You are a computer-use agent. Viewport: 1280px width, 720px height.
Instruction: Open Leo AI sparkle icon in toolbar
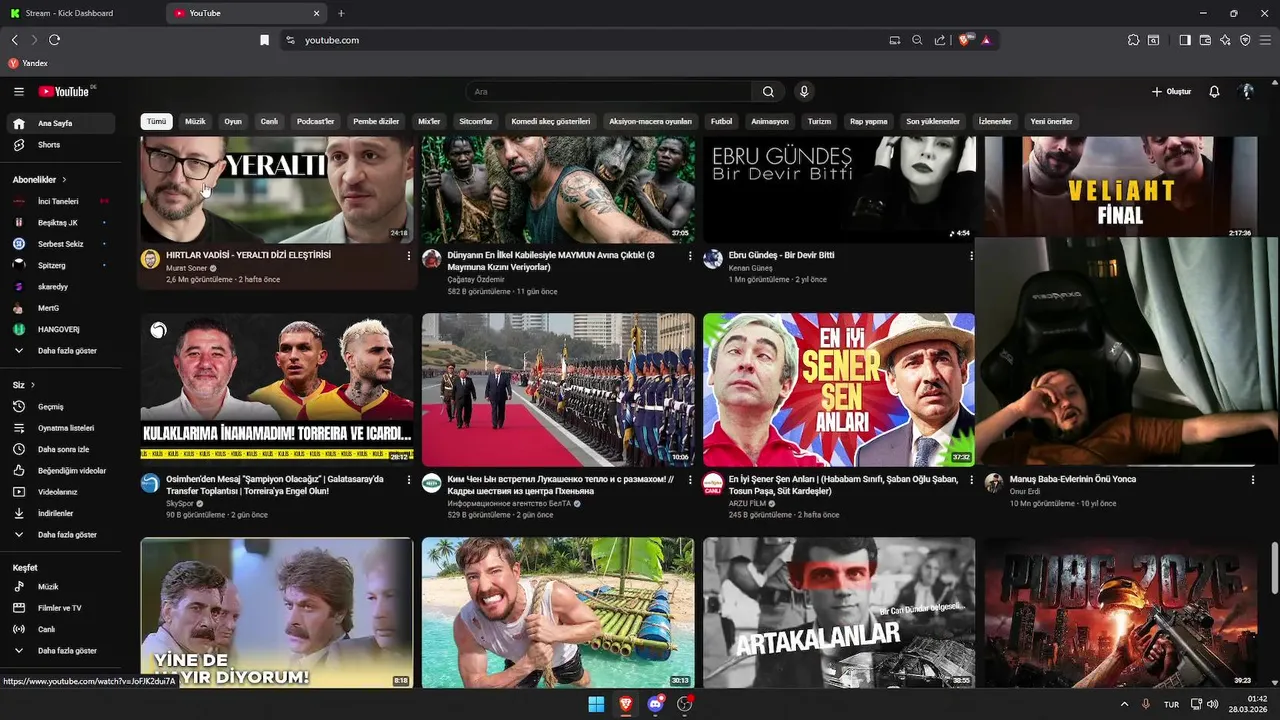[x=1225, y=40]
